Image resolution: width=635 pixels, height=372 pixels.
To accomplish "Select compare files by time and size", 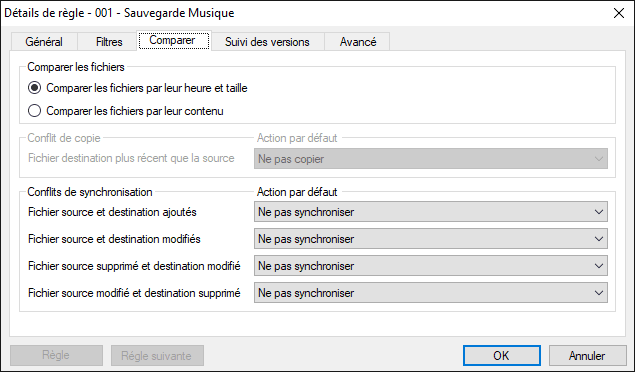I will click(x=34, y=88).
